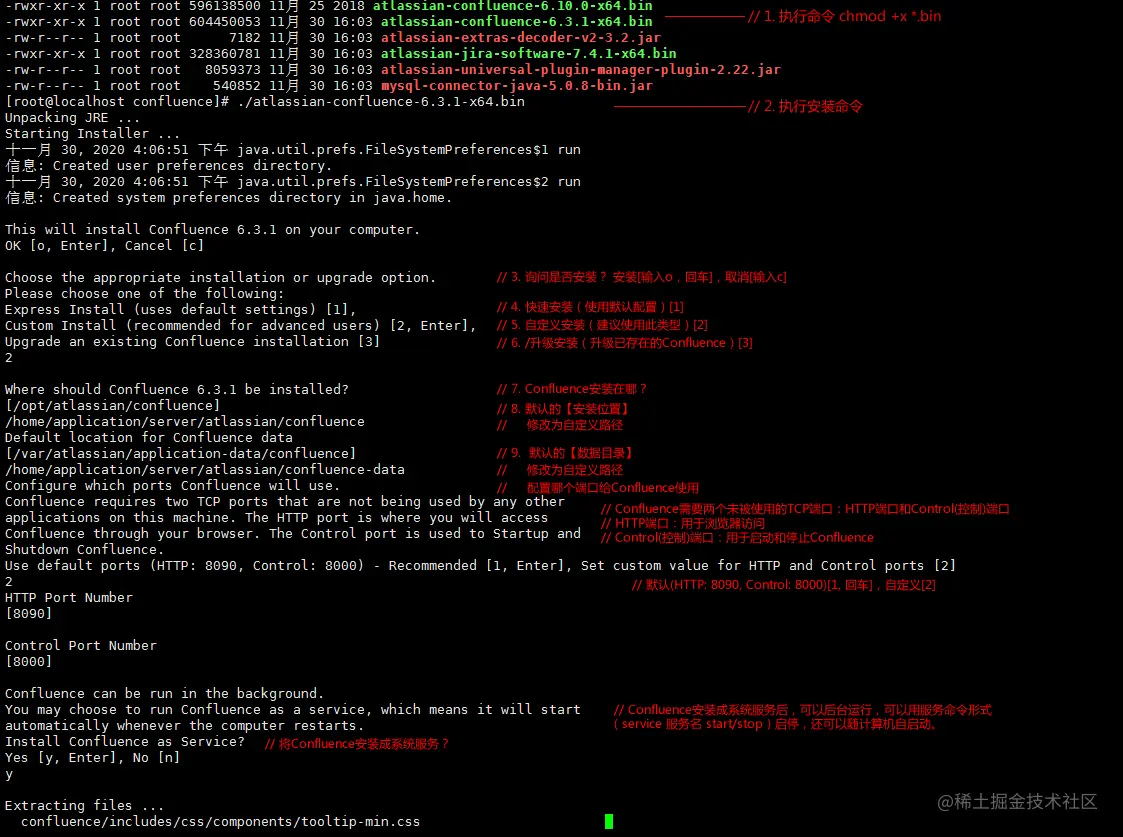Screen dimensions: 1123x837
Task: Click the 'Express Install (uses default settings) [1],' line
Action: [x=180, y=309]
